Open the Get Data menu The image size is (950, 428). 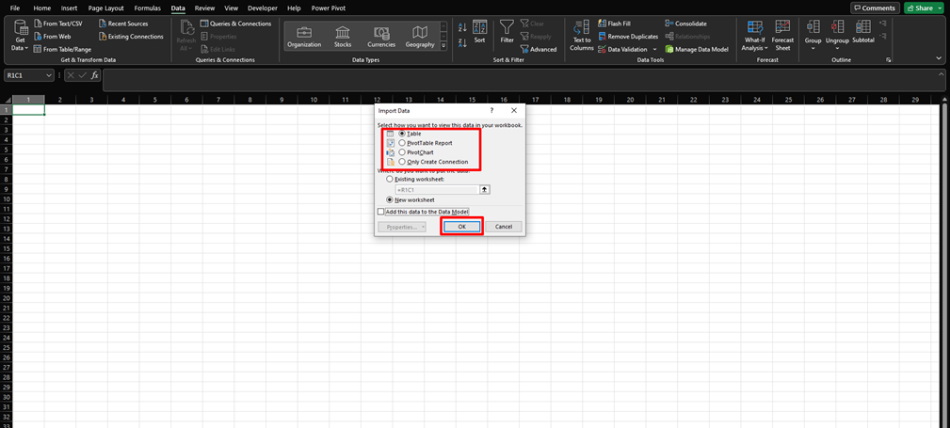click(x=21, y=35)
